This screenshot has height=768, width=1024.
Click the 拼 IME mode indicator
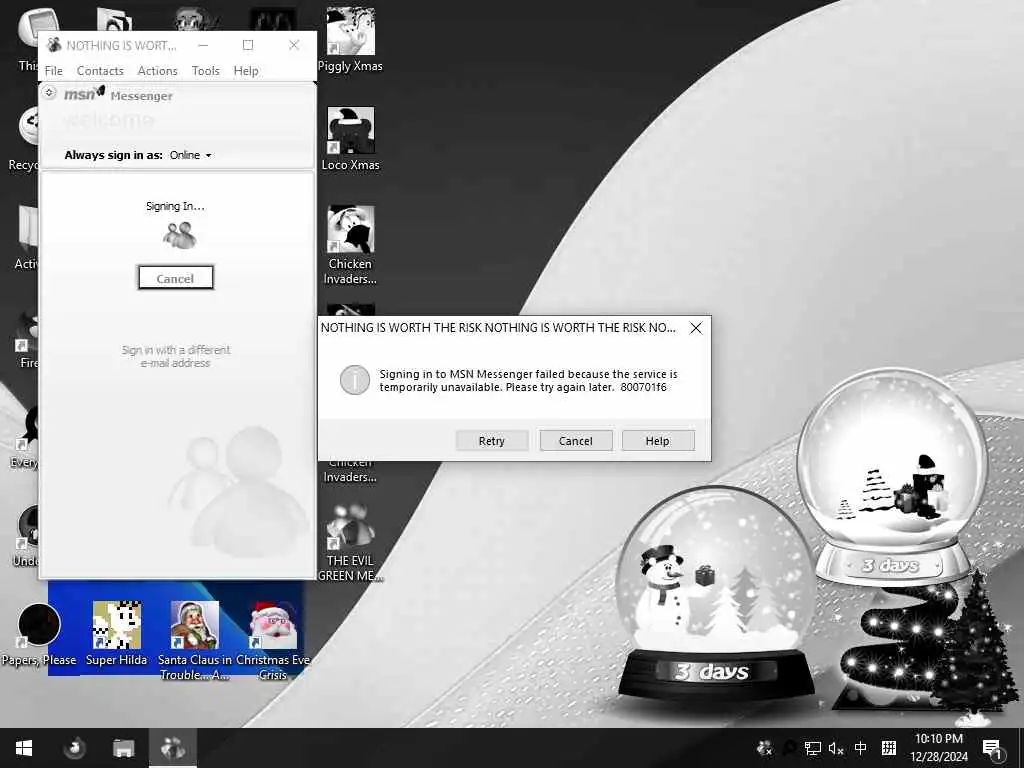(889, 748)
